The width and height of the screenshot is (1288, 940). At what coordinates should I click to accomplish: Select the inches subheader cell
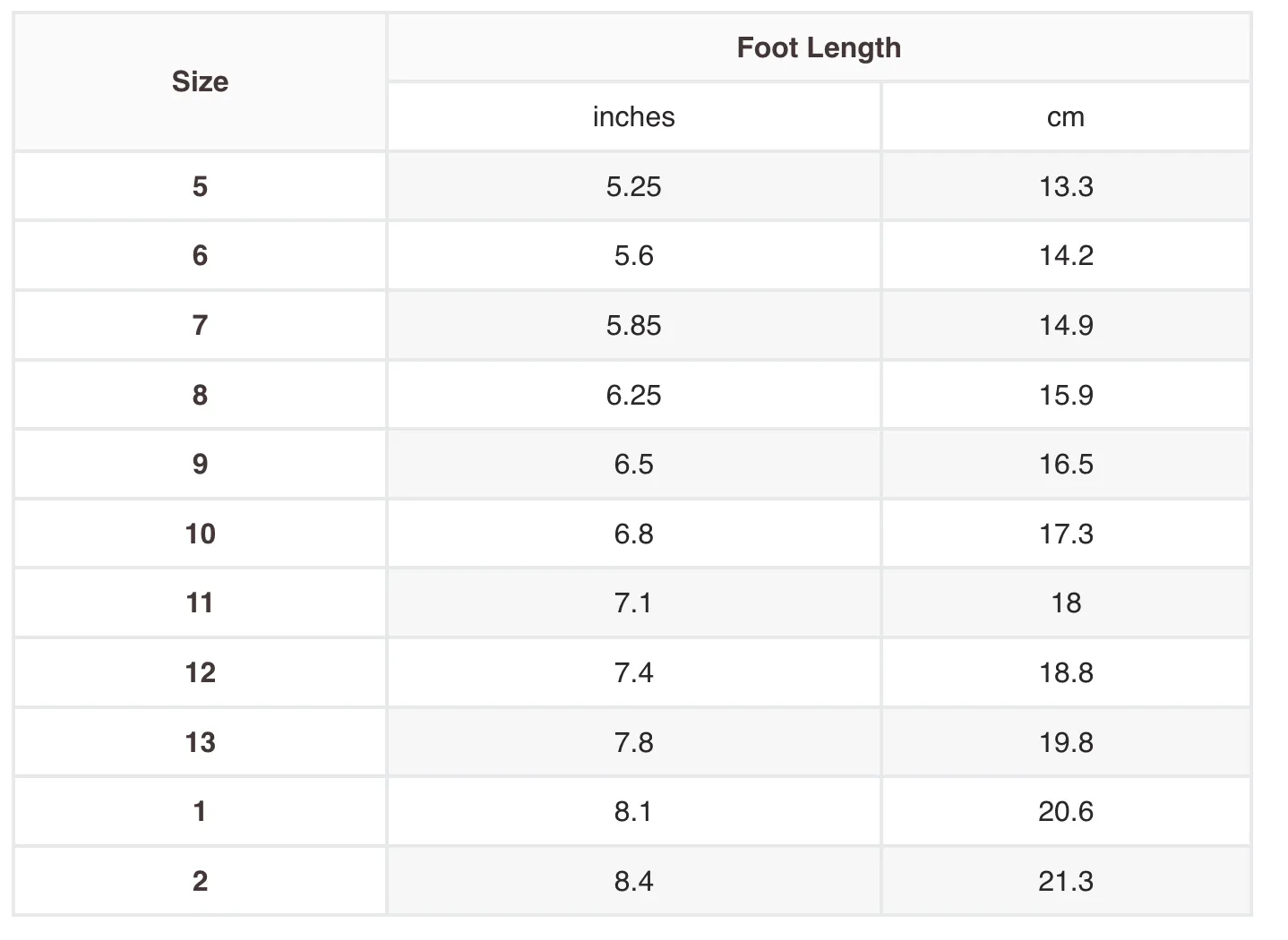tap(633, 116)
